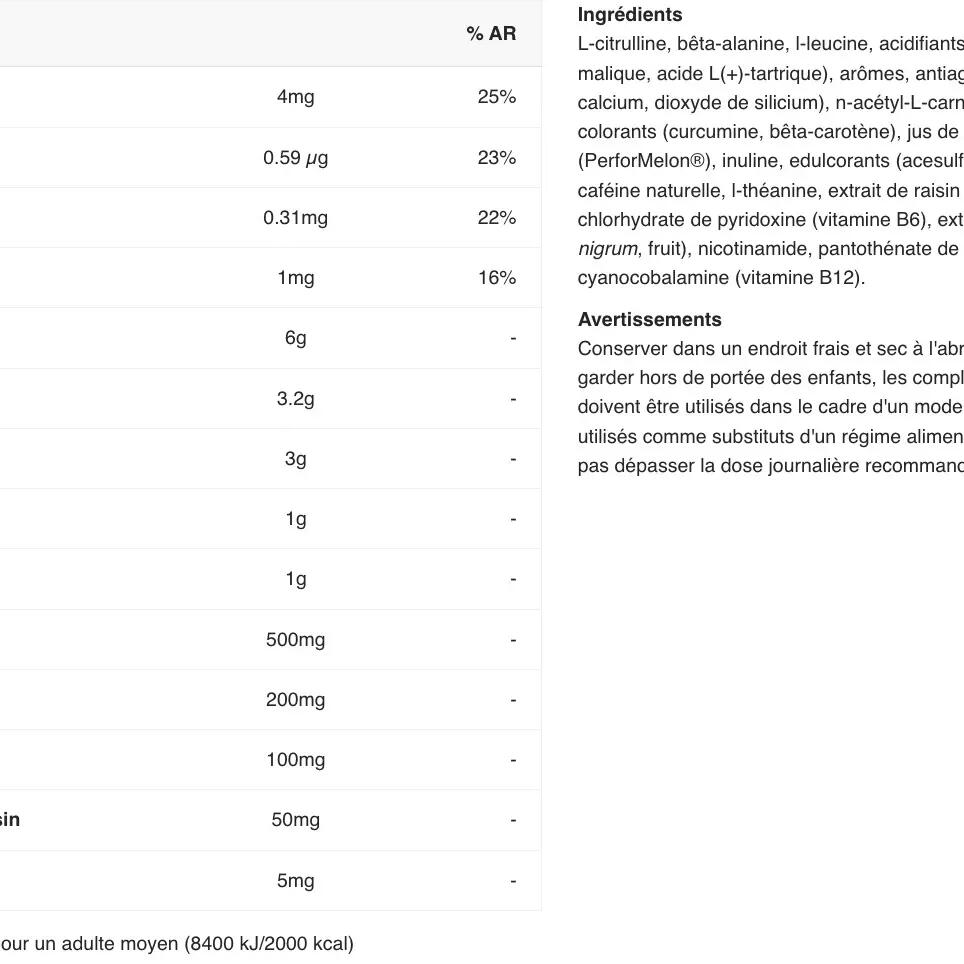This screenshot has width=964, height=964.
Task: Select the 22% value in the table
Action: [496, 218]
